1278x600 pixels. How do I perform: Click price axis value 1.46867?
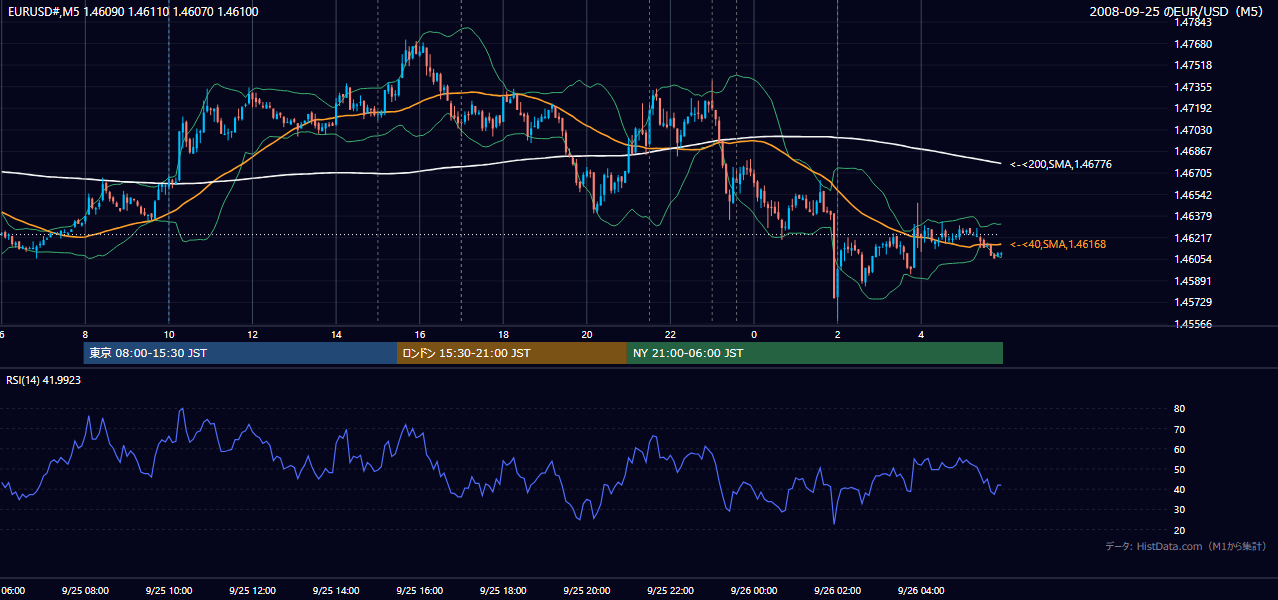point(1192,151)
